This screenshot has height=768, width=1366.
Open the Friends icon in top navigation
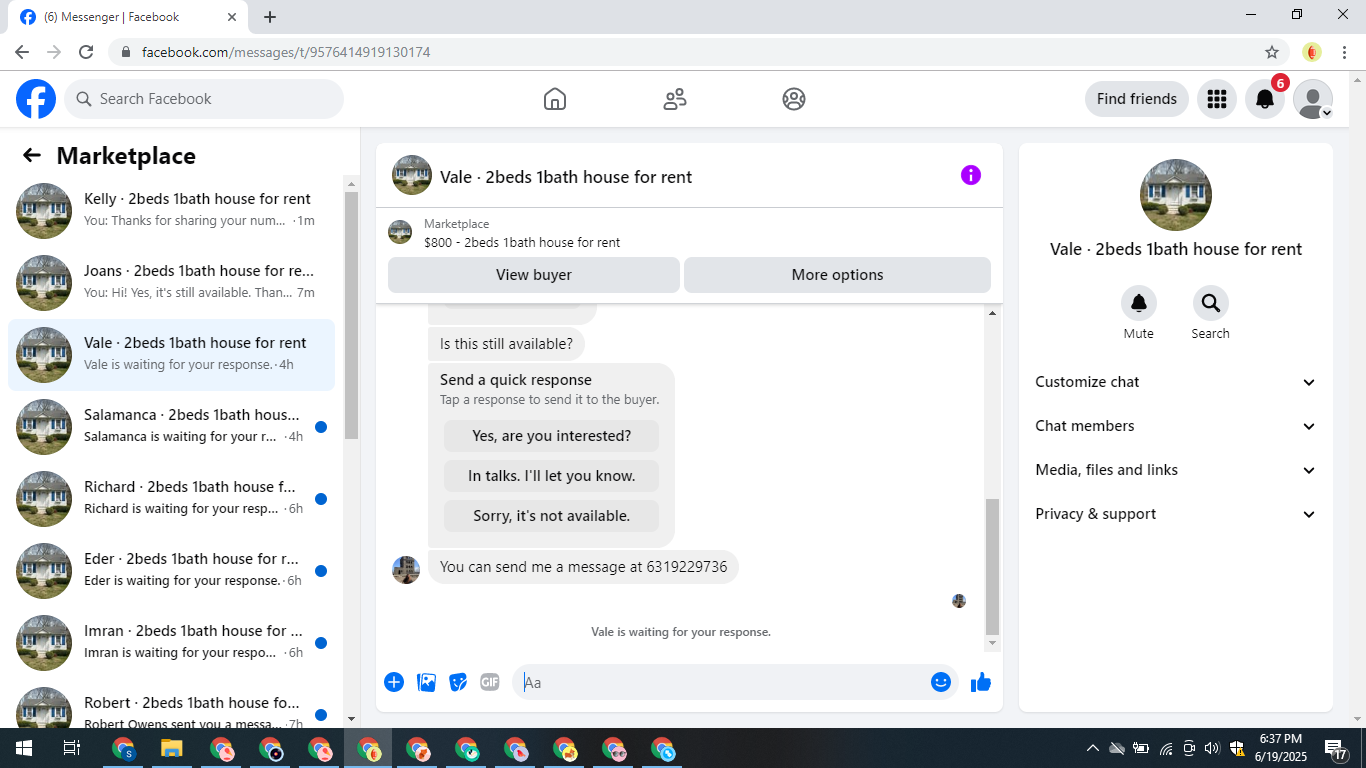(x=675, y=99)
